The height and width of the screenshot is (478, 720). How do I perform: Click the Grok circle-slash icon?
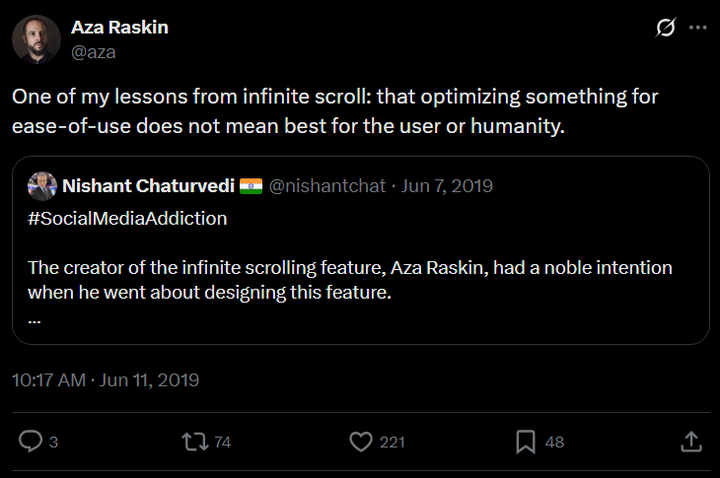tap(665, 28)
